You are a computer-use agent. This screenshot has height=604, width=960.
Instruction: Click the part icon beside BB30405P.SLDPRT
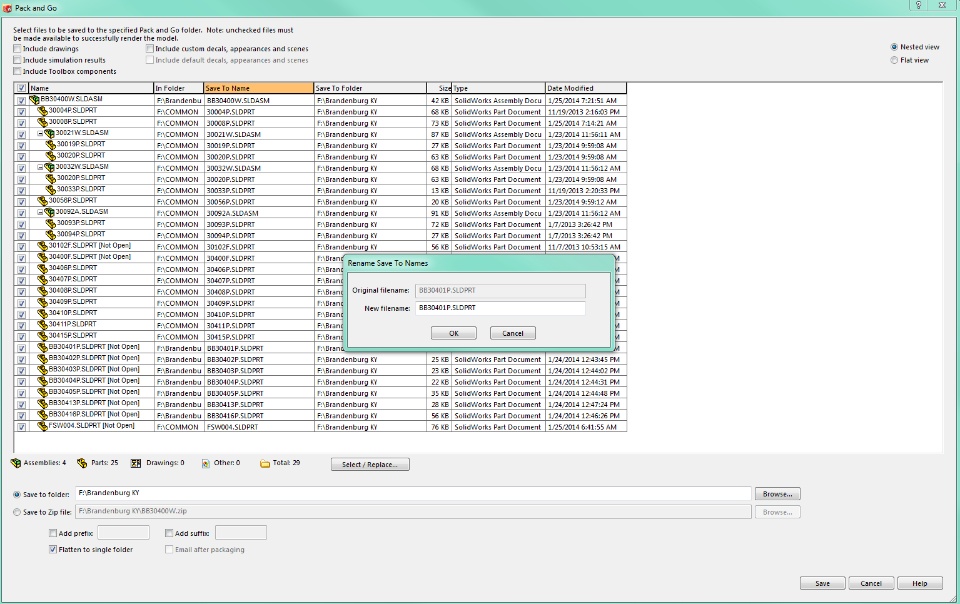pyautogui.click(x=42, y=392)
